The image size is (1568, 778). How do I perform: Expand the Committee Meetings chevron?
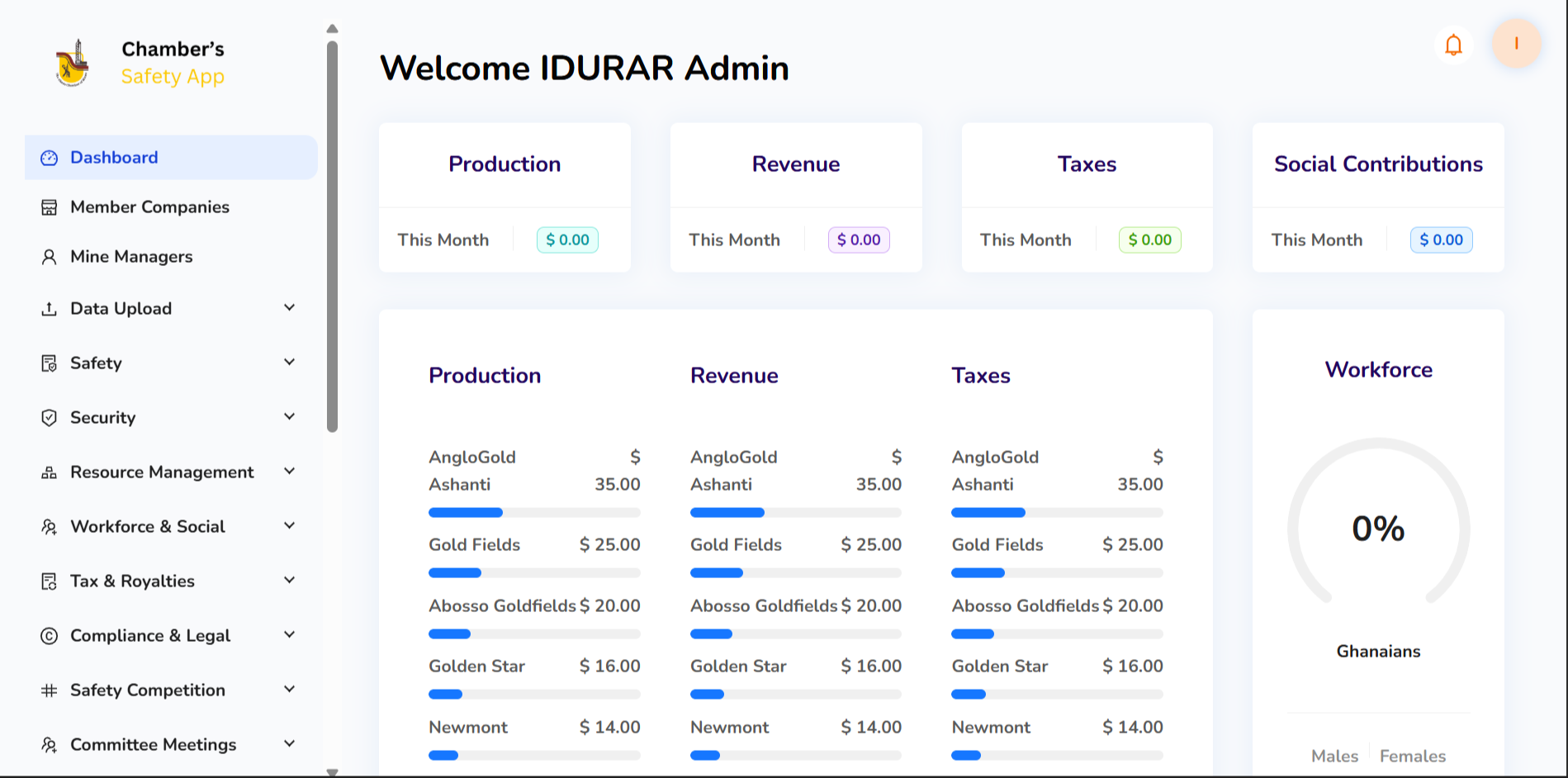[289, 744]
